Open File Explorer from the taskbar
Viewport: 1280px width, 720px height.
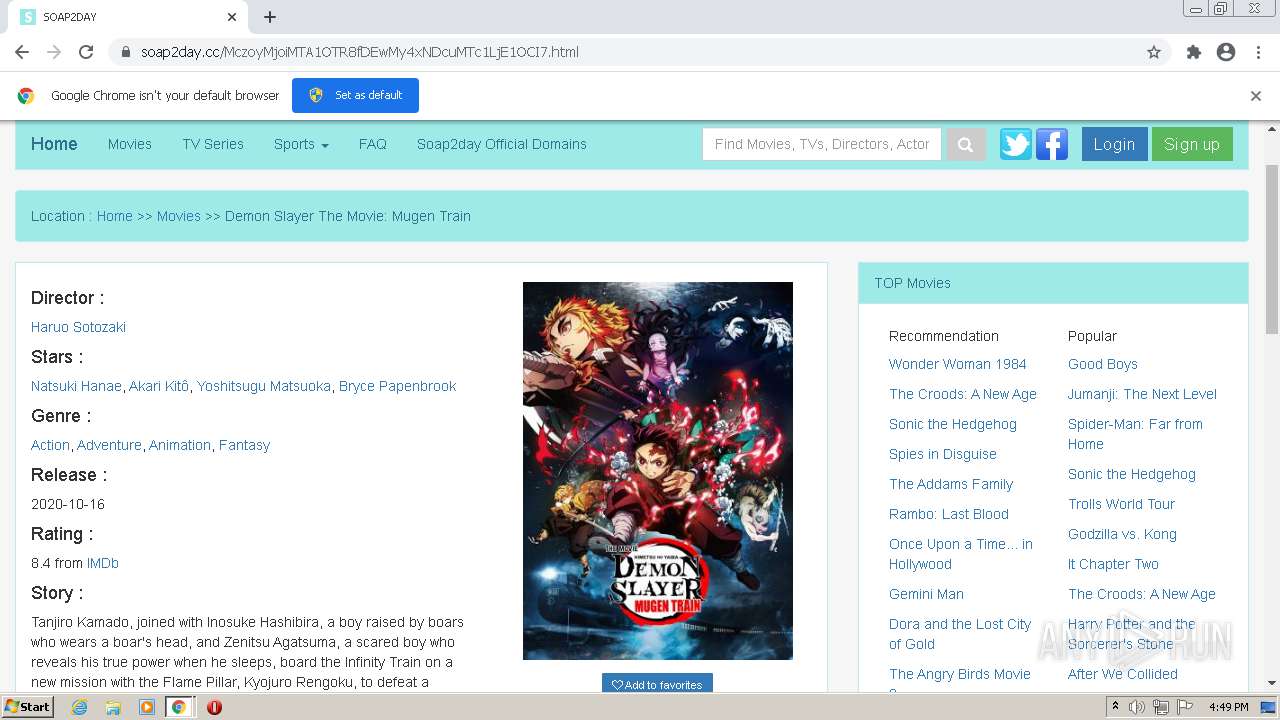coord(113,707)
